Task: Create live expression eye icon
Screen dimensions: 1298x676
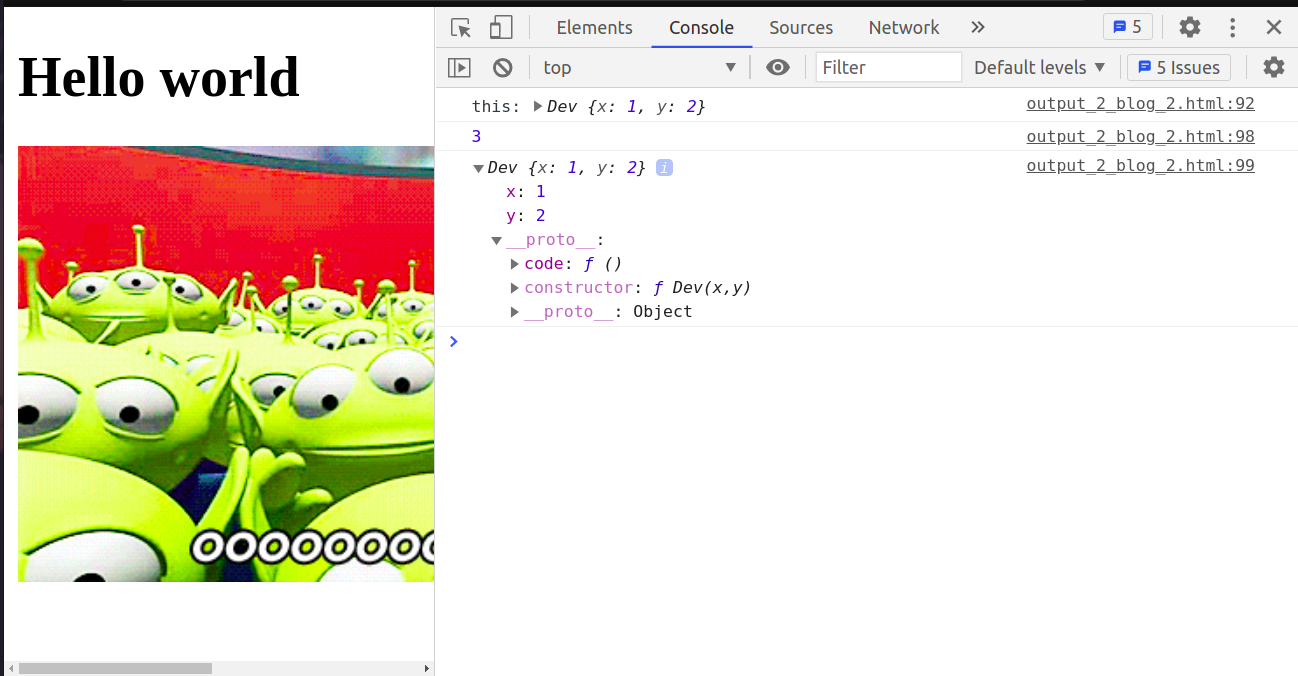Action: coord(777,68)
